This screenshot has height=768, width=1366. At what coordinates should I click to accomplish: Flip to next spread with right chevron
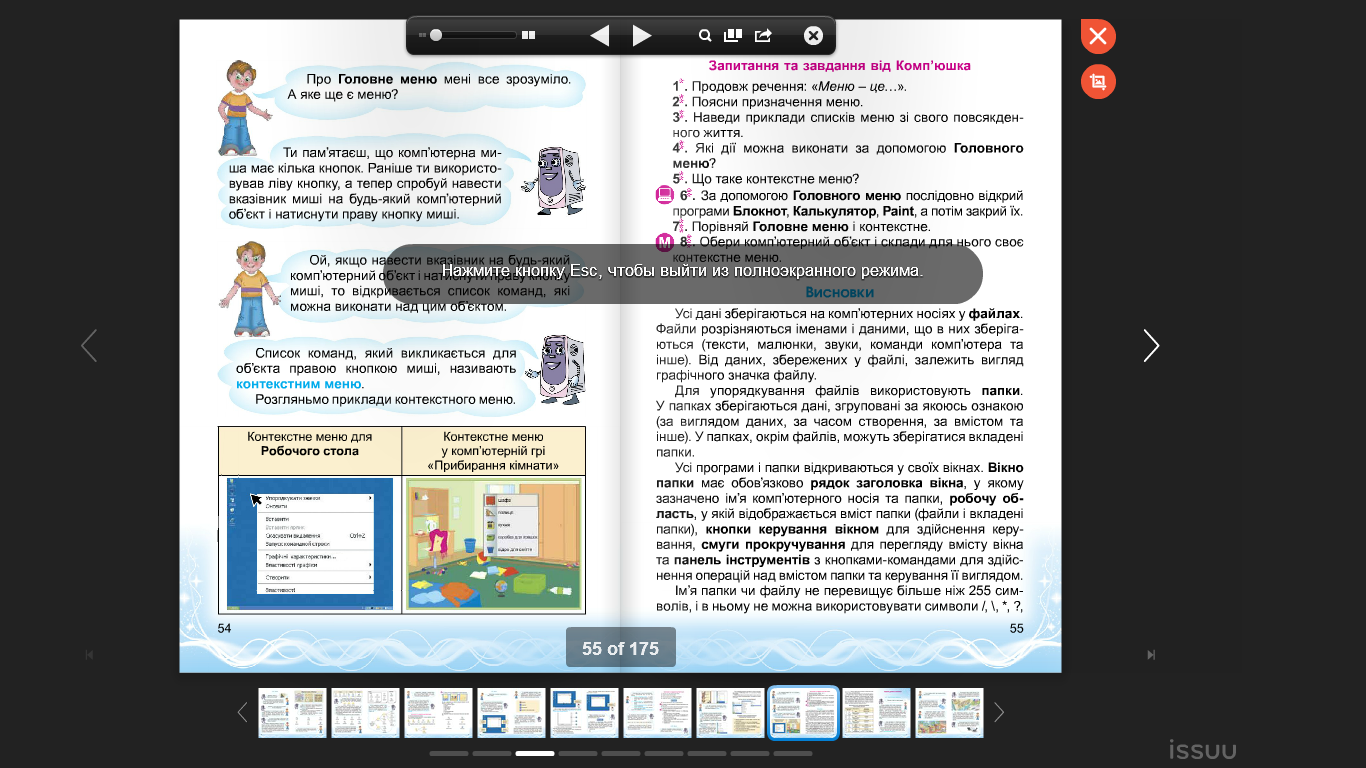point(1151,346)
